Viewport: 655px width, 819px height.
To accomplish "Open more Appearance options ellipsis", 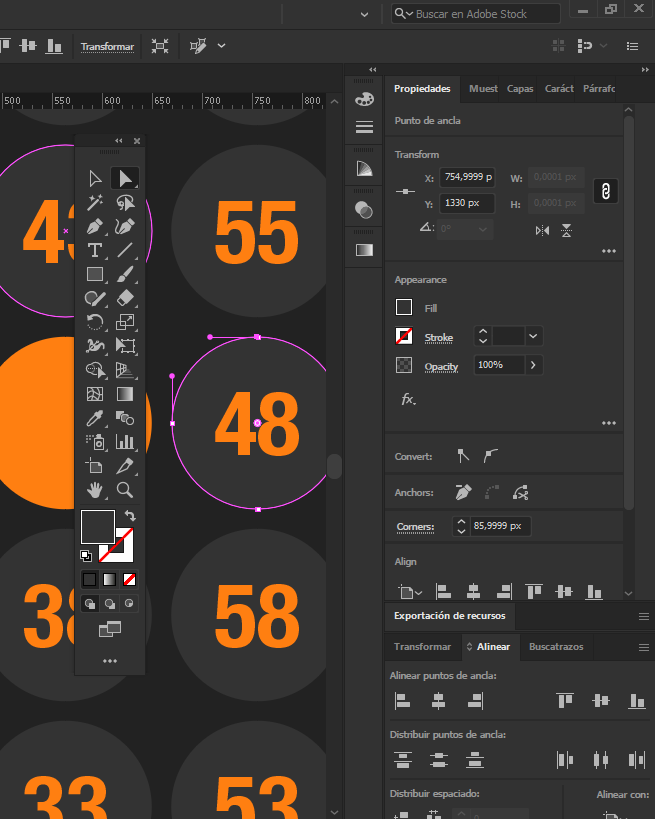I will [609, 423].
